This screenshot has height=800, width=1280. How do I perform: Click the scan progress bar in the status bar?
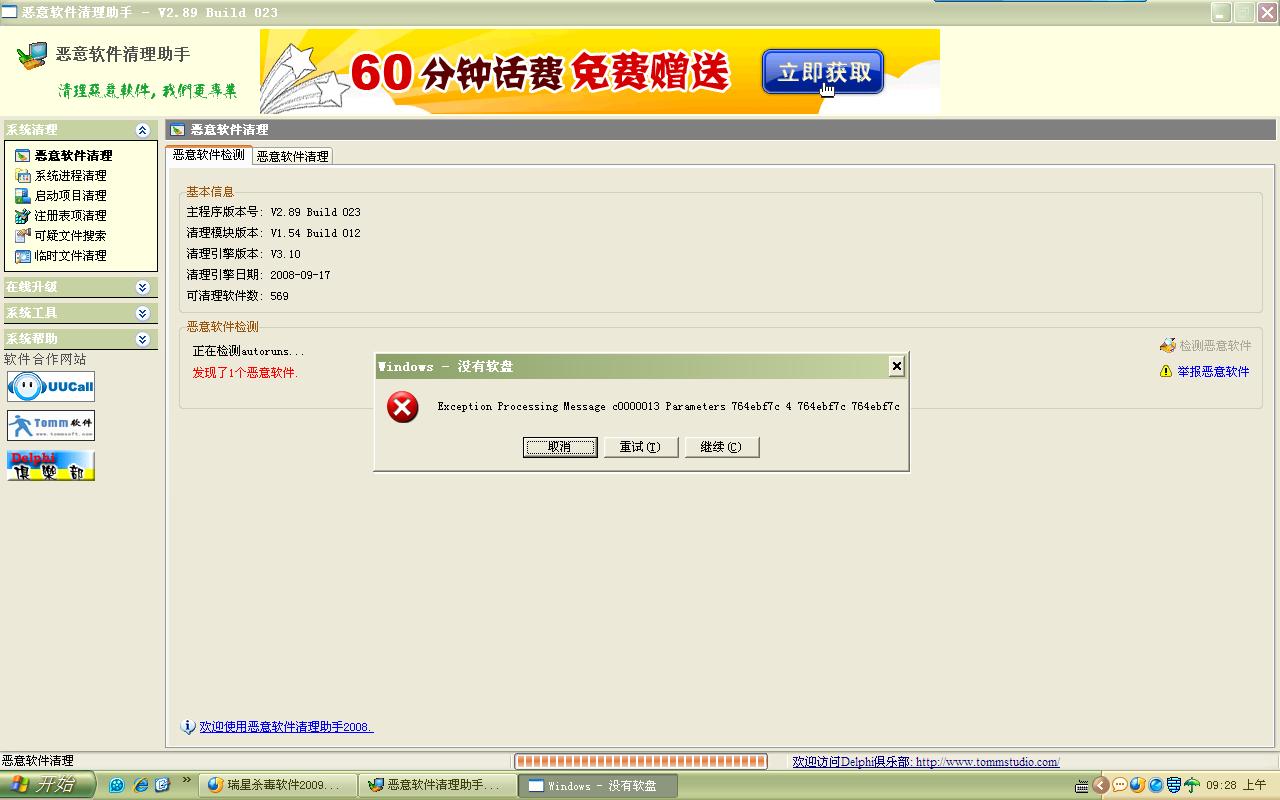[x=640, y=762]
